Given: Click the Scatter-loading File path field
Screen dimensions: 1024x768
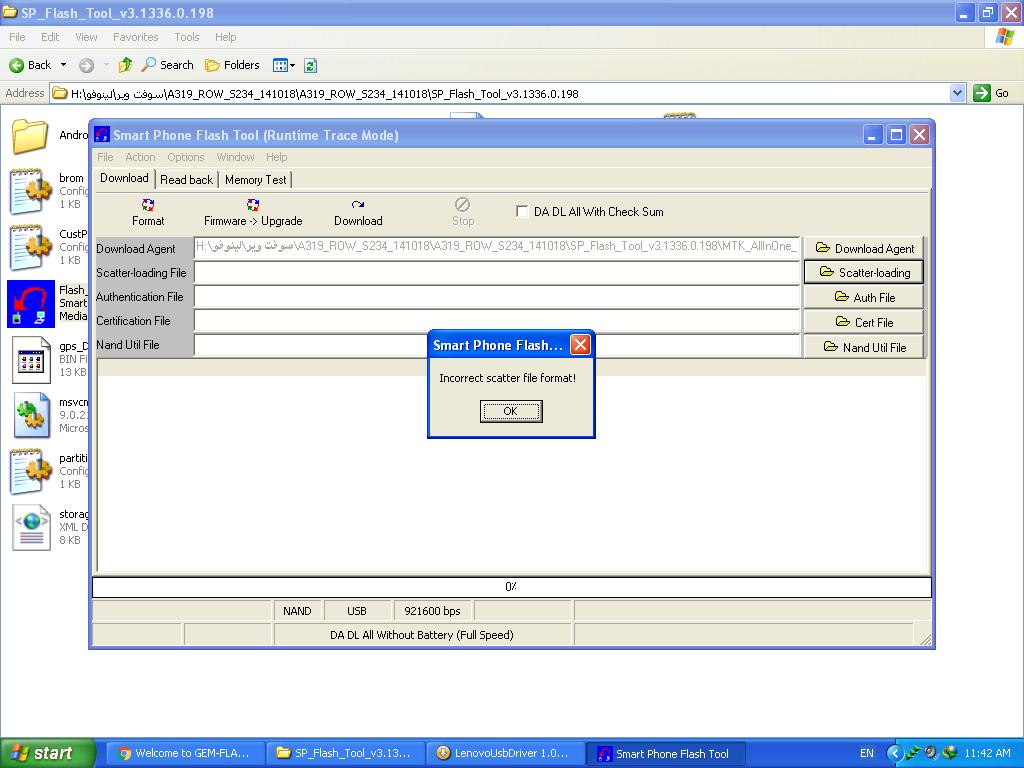Looking at the screenshot, I should tap(497, 272).
